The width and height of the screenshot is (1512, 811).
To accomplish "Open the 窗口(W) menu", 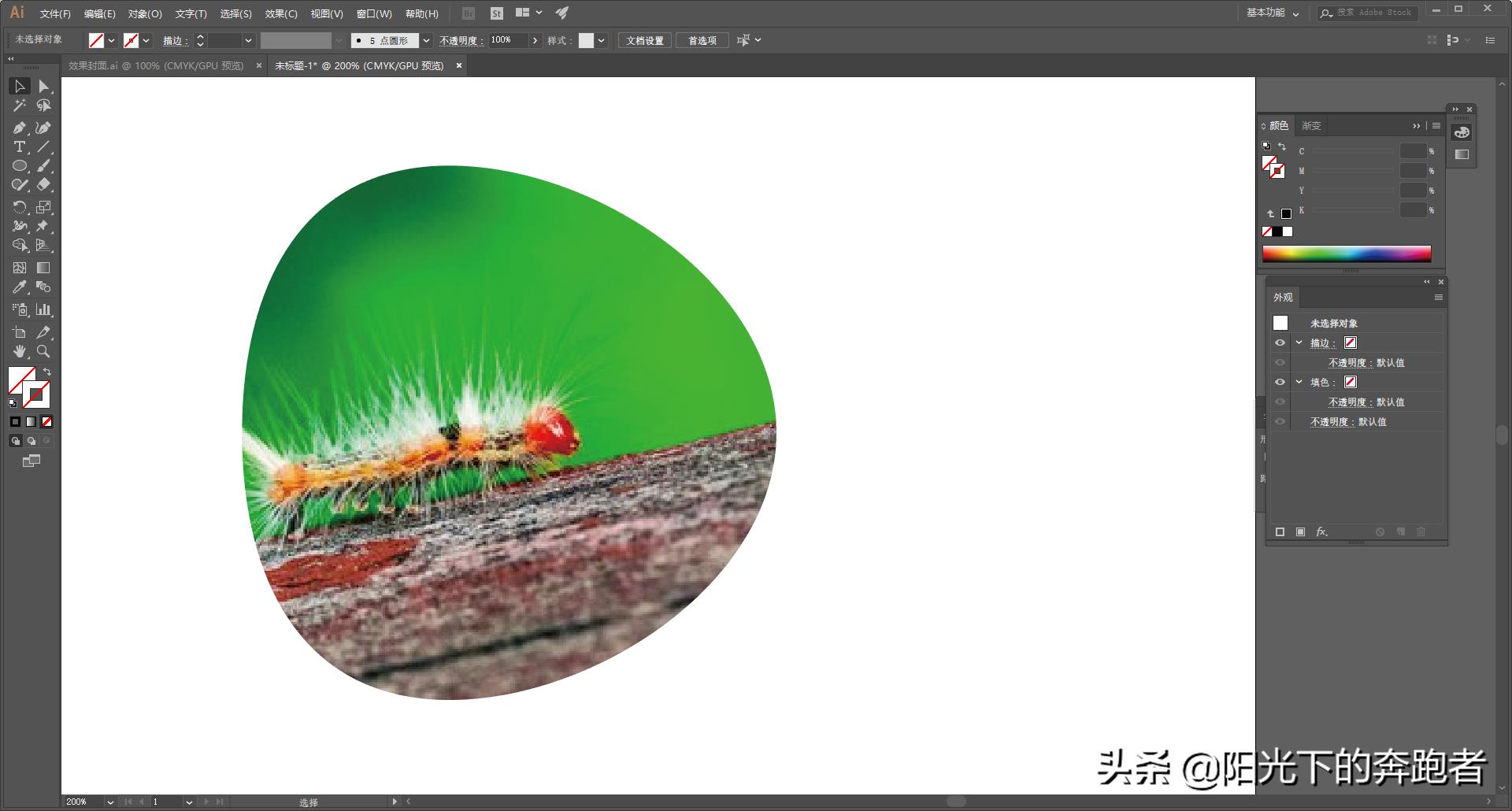I will pos(374,13).
